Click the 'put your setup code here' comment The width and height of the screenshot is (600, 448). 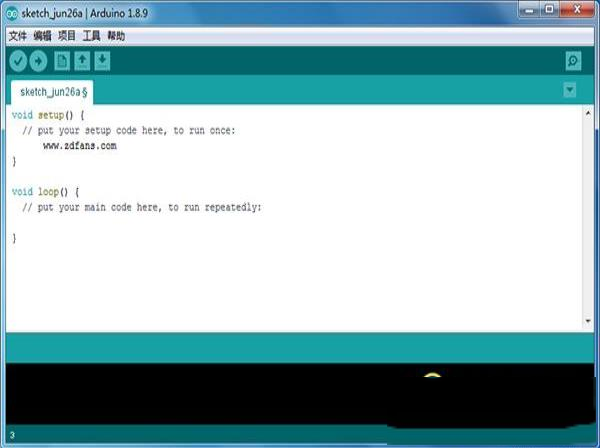[129, 130]
